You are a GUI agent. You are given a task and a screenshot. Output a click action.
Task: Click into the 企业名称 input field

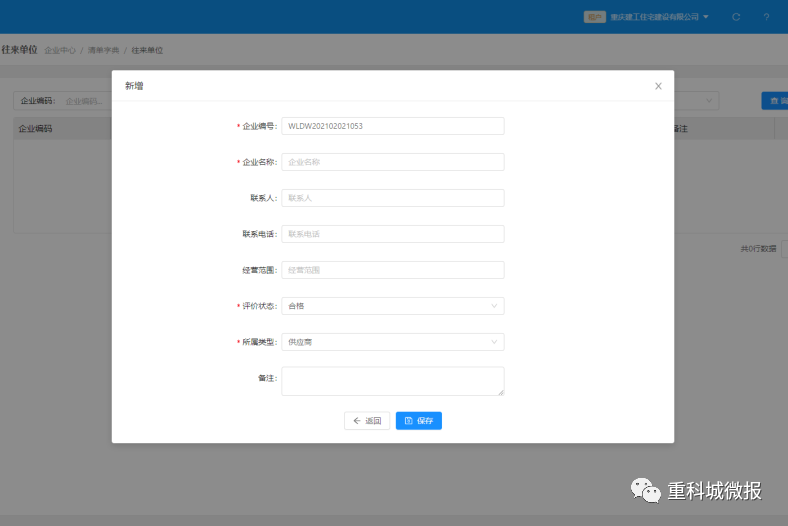pos(392,162)
